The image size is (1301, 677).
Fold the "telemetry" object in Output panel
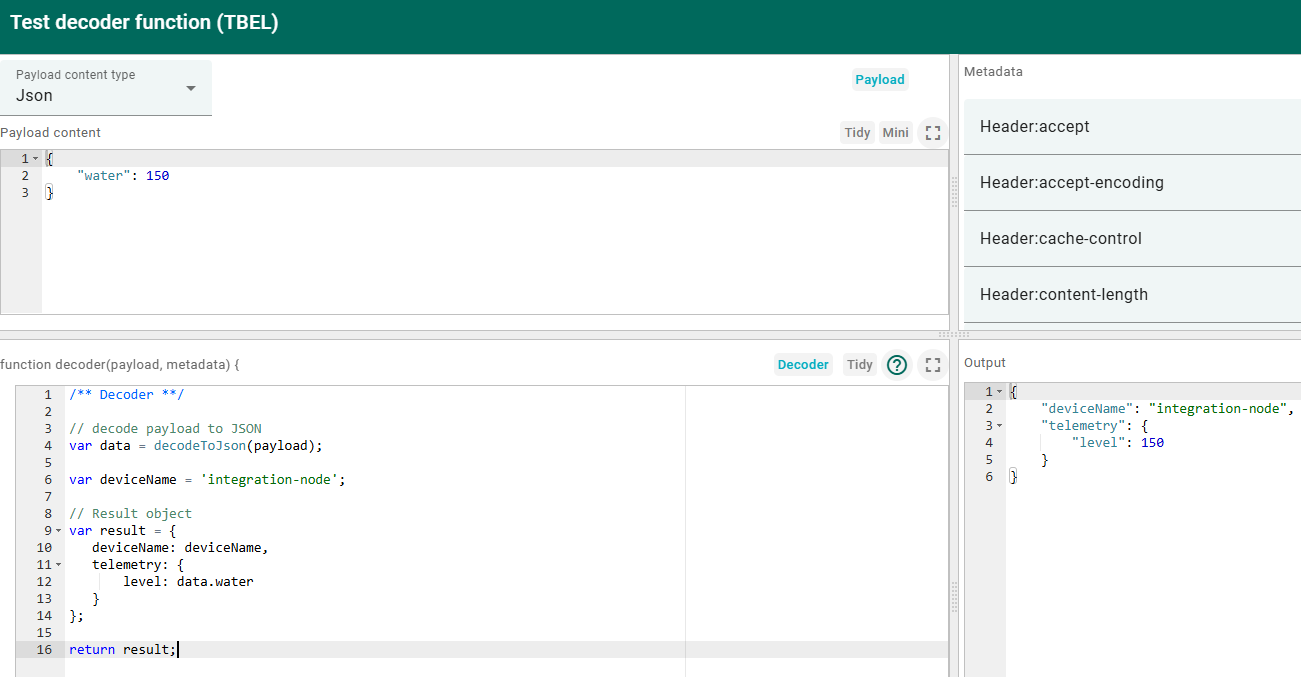coord(999,426)
